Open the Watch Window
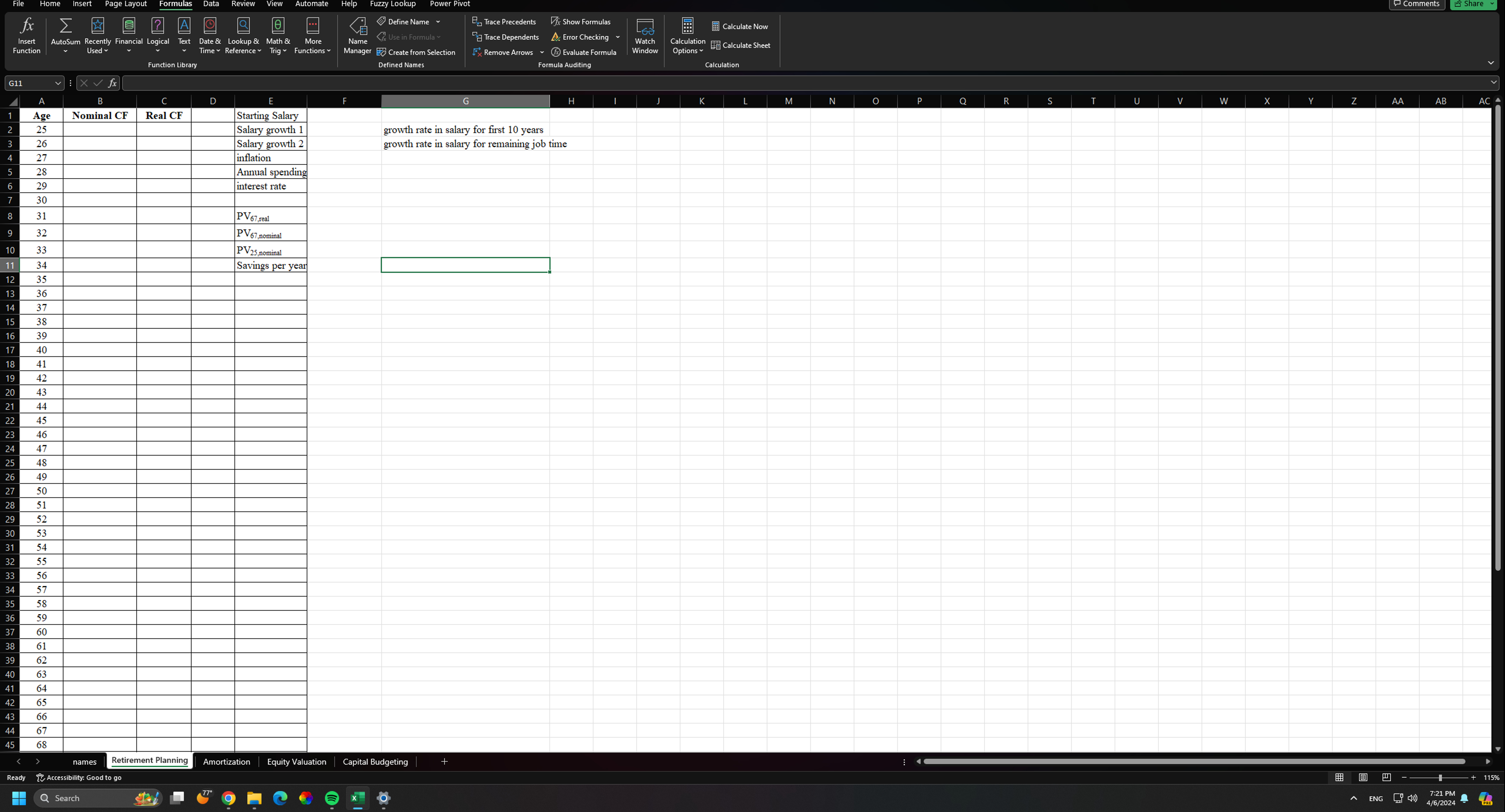Screen dimensions: 1505x812 pos(645,36)
